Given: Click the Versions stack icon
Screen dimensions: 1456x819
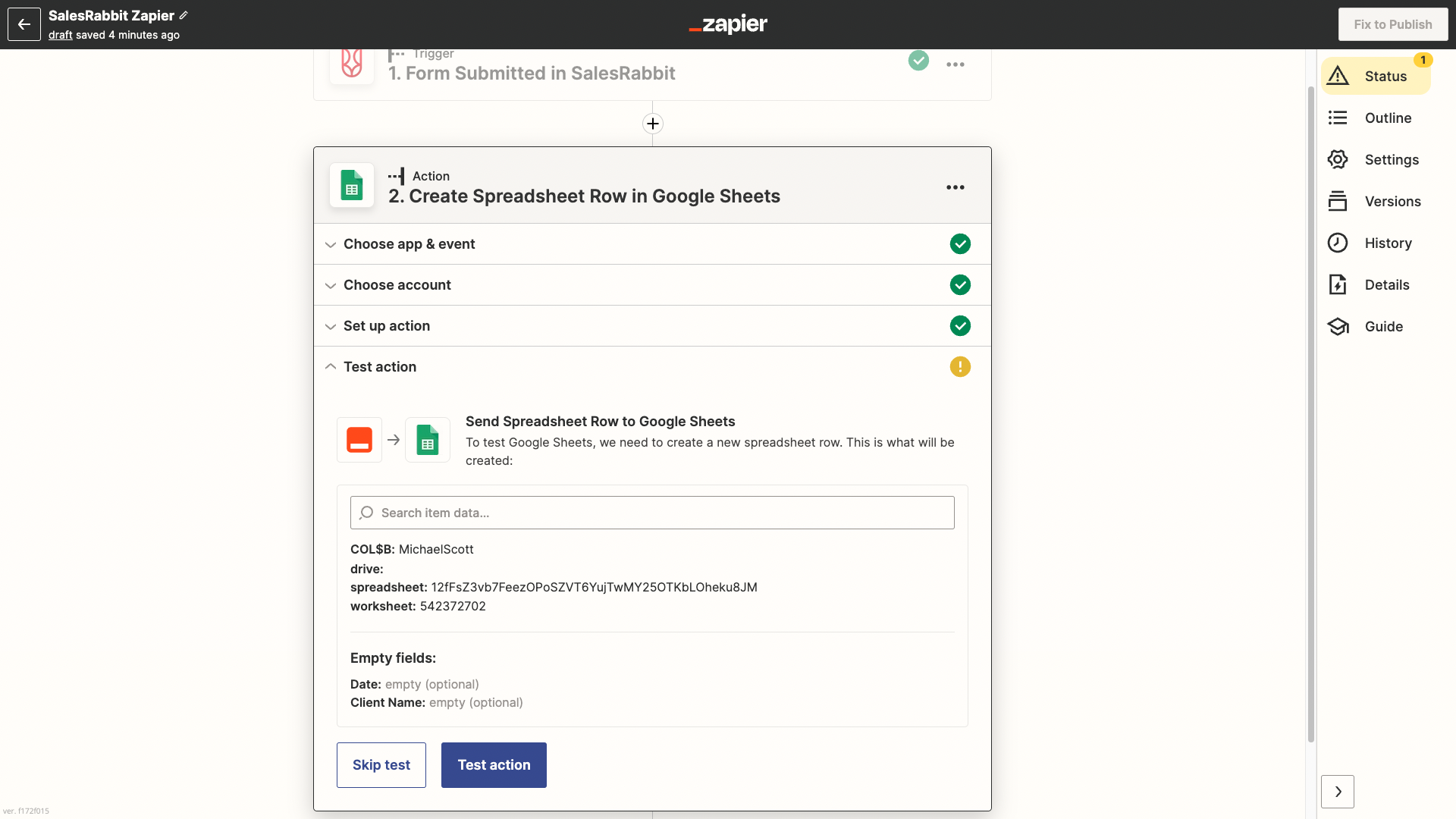Looking at the screenshot, I should point(1338,201).
